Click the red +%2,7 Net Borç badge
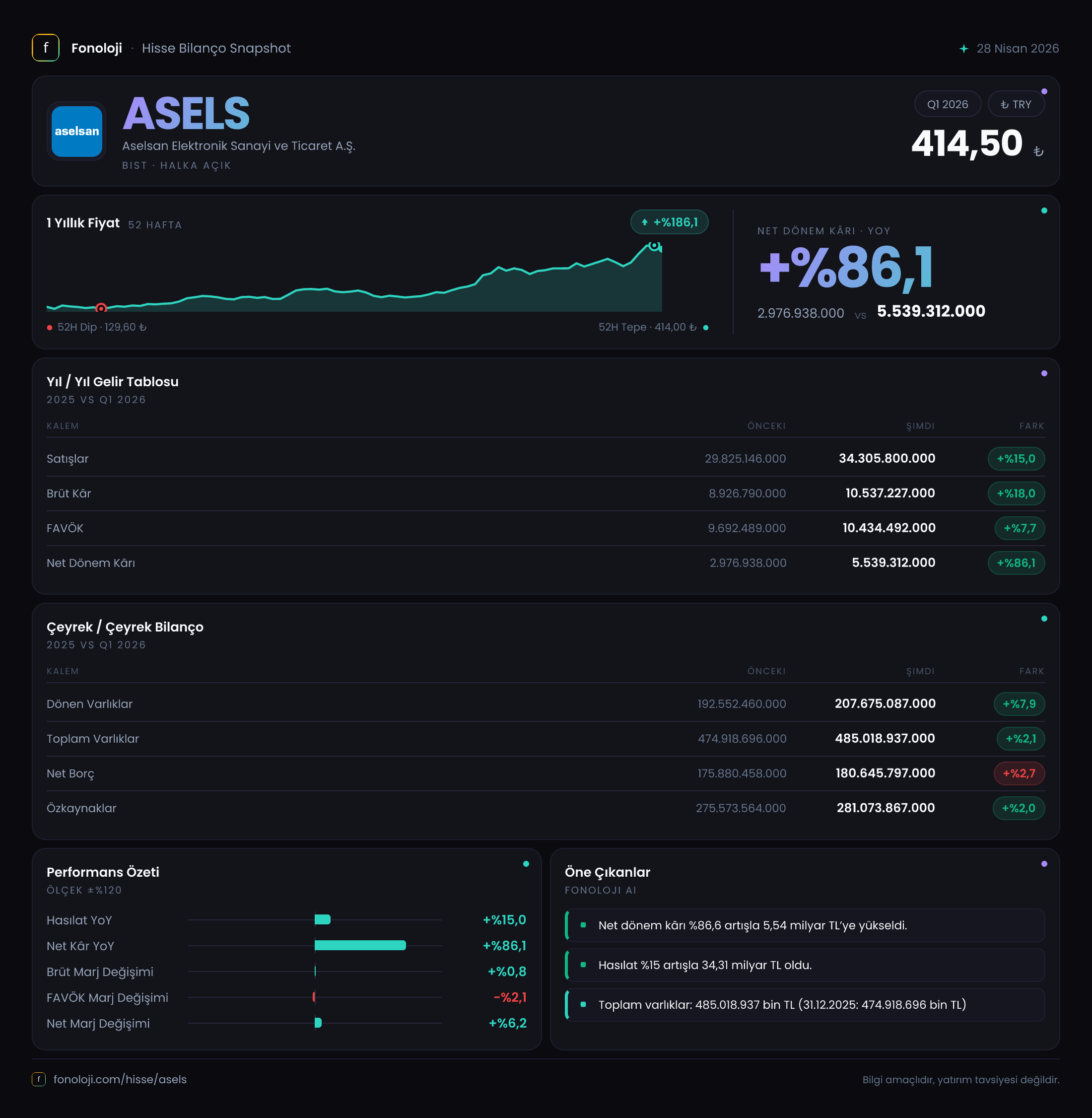The height and width of the screenshot is (1118, 1092). [1019, 773]
